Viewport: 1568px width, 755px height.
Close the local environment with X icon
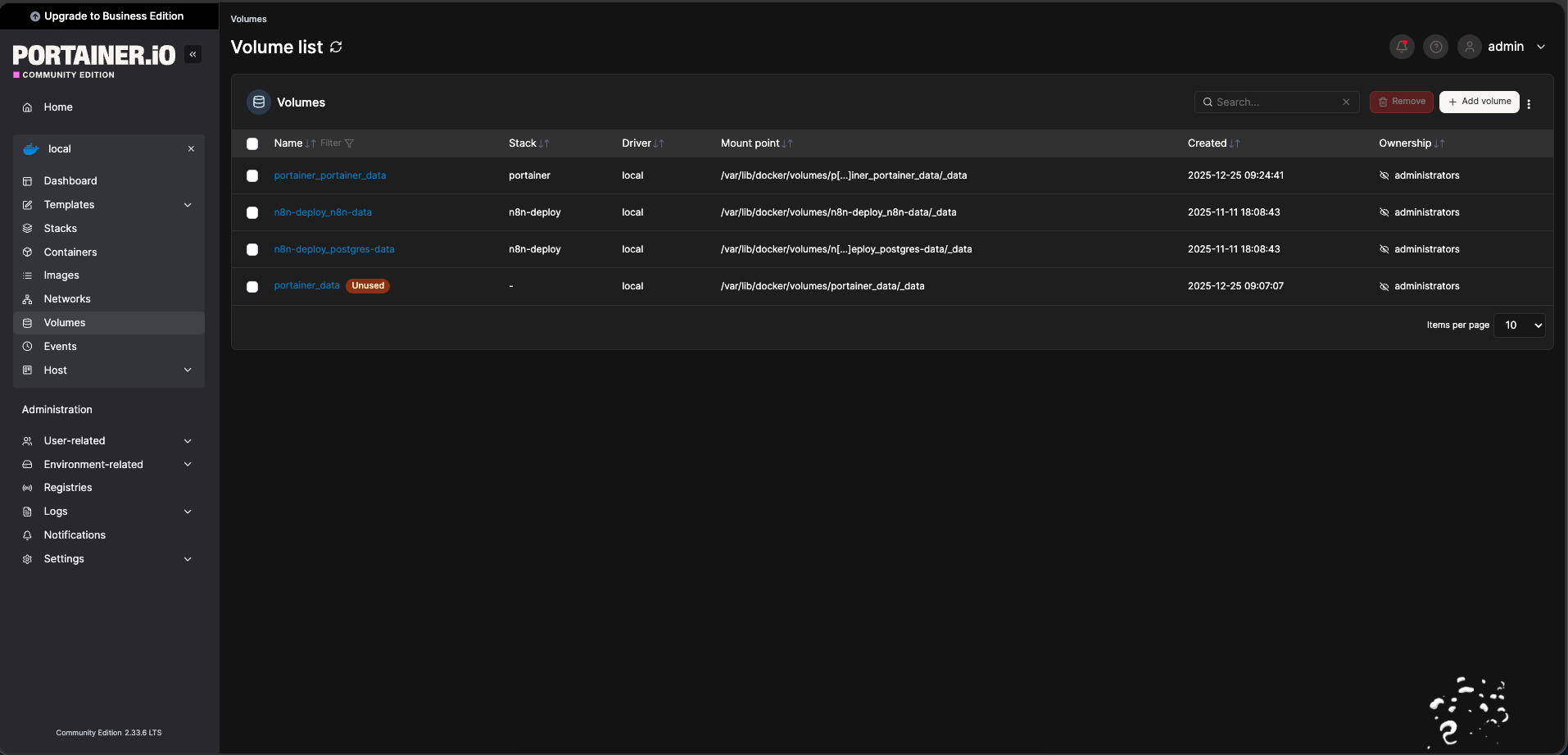(191, 149)
